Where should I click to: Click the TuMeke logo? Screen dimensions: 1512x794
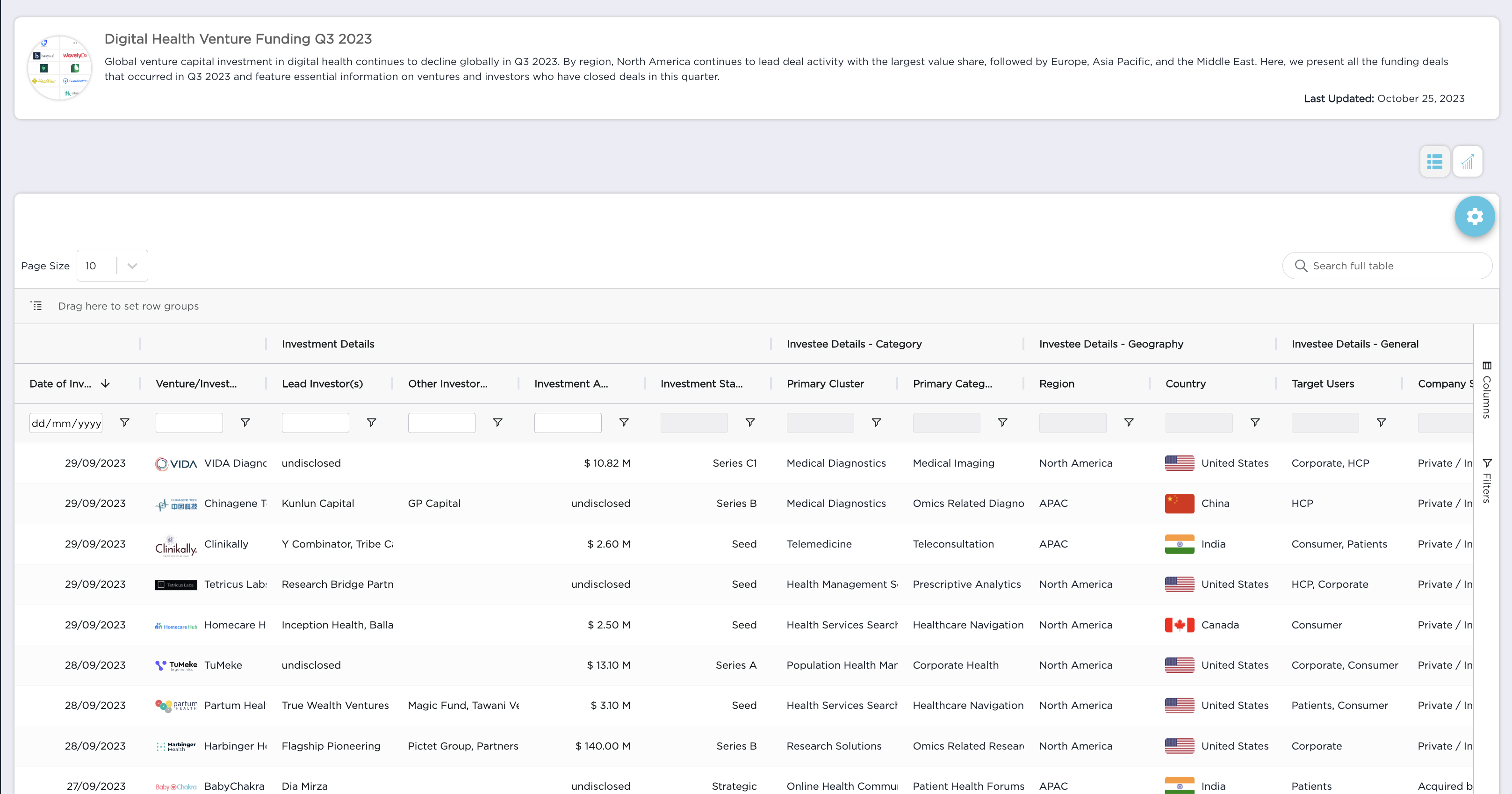(x=176, y=665)
